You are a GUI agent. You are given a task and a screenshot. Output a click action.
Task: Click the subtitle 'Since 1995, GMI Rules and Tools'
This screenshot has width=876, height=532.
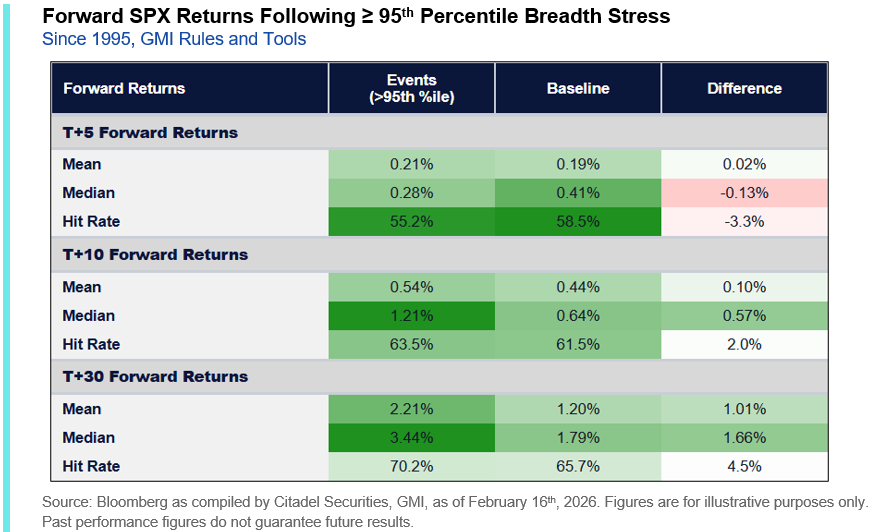tap(174, 40)
